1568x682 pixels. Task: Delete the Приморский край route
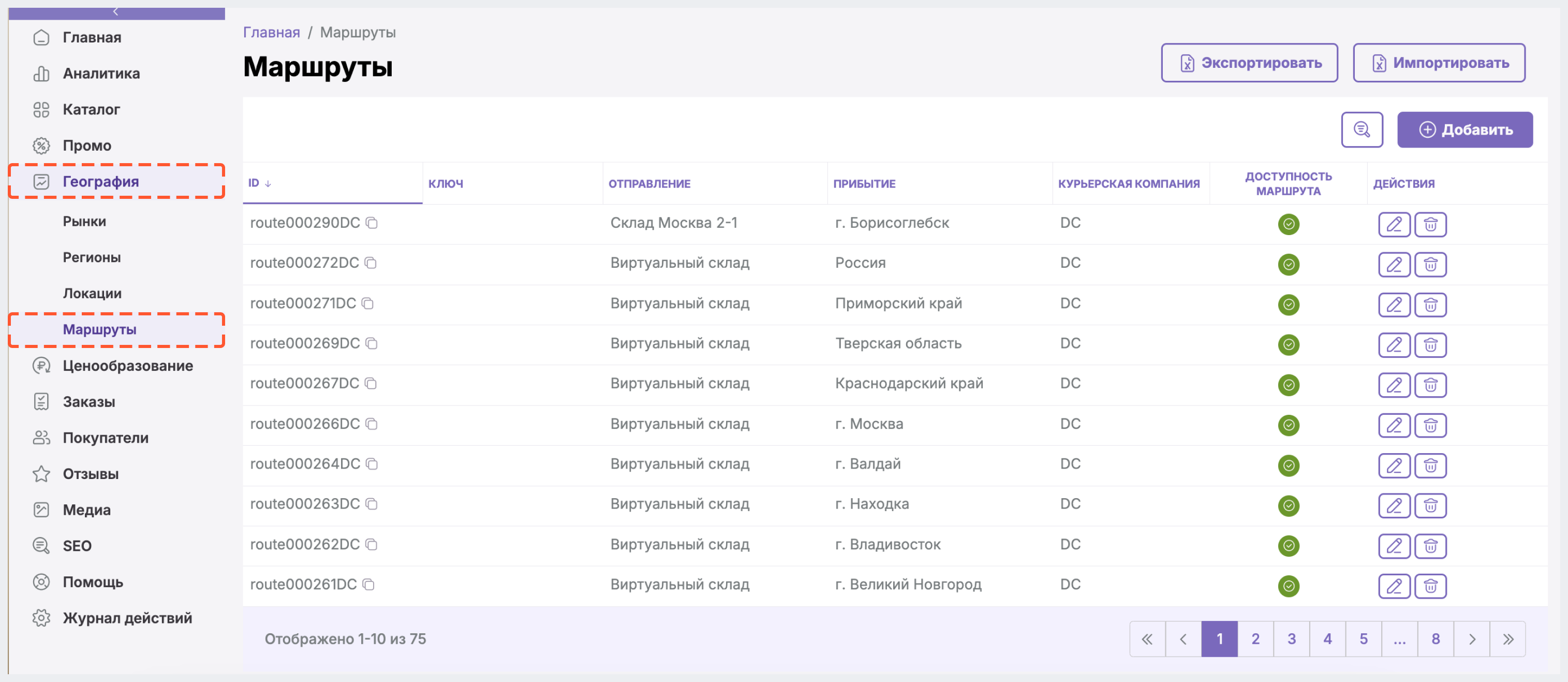point(1430,304)
